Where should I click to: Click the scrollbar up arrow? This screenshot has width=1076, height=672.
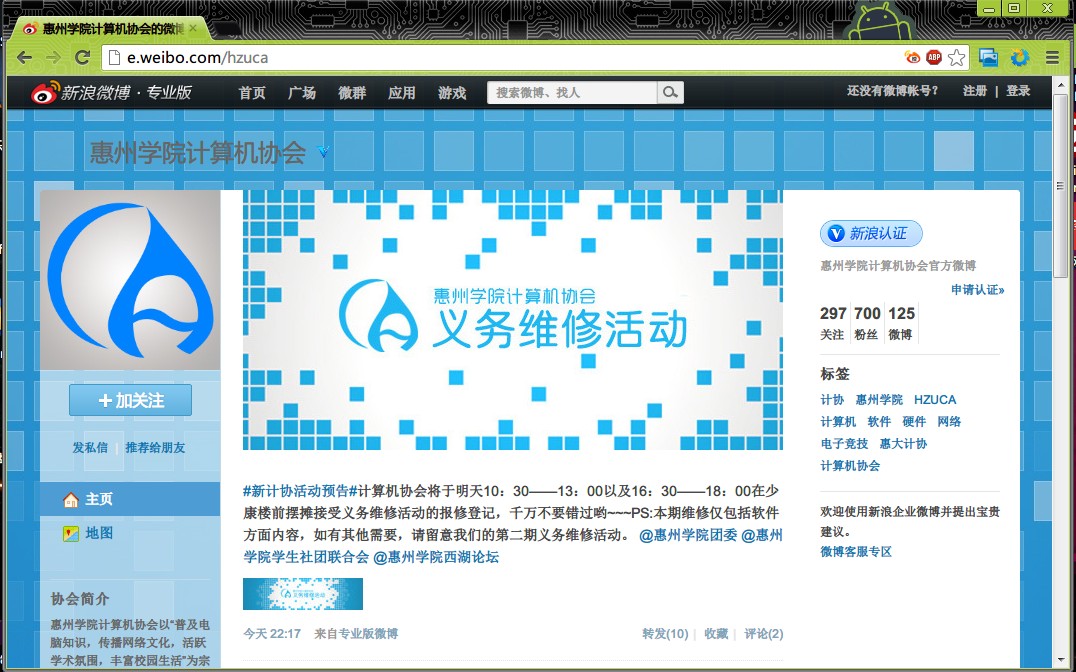point(1060,83)
